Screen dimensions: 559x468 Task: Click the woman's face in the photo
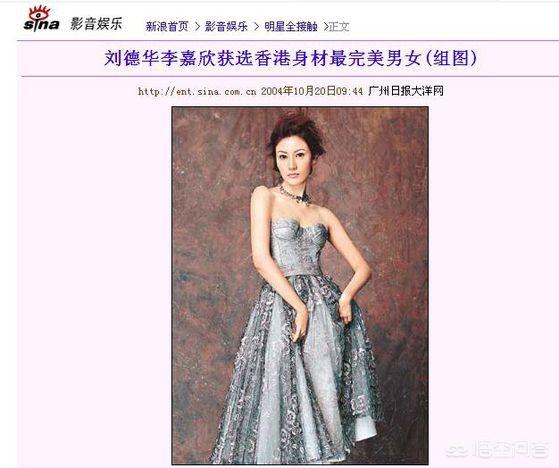pyautogui.click(x=292, y=164)
